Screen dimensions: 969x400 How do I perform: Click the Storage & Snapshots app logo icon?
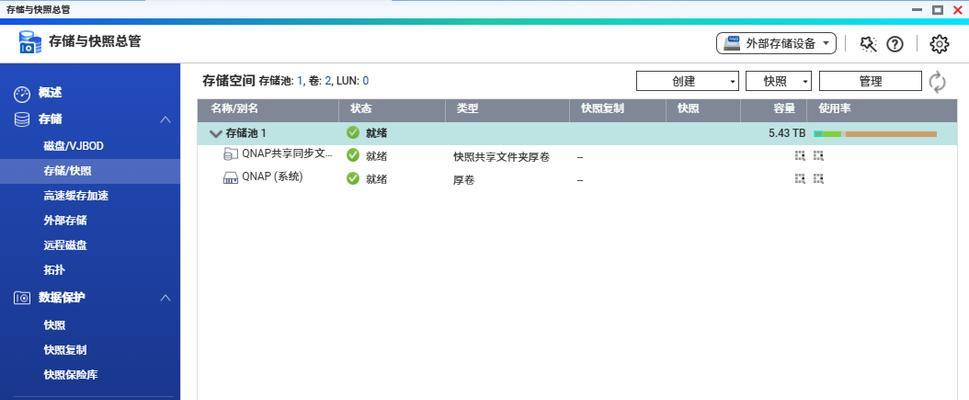click(x=30, y=42)
